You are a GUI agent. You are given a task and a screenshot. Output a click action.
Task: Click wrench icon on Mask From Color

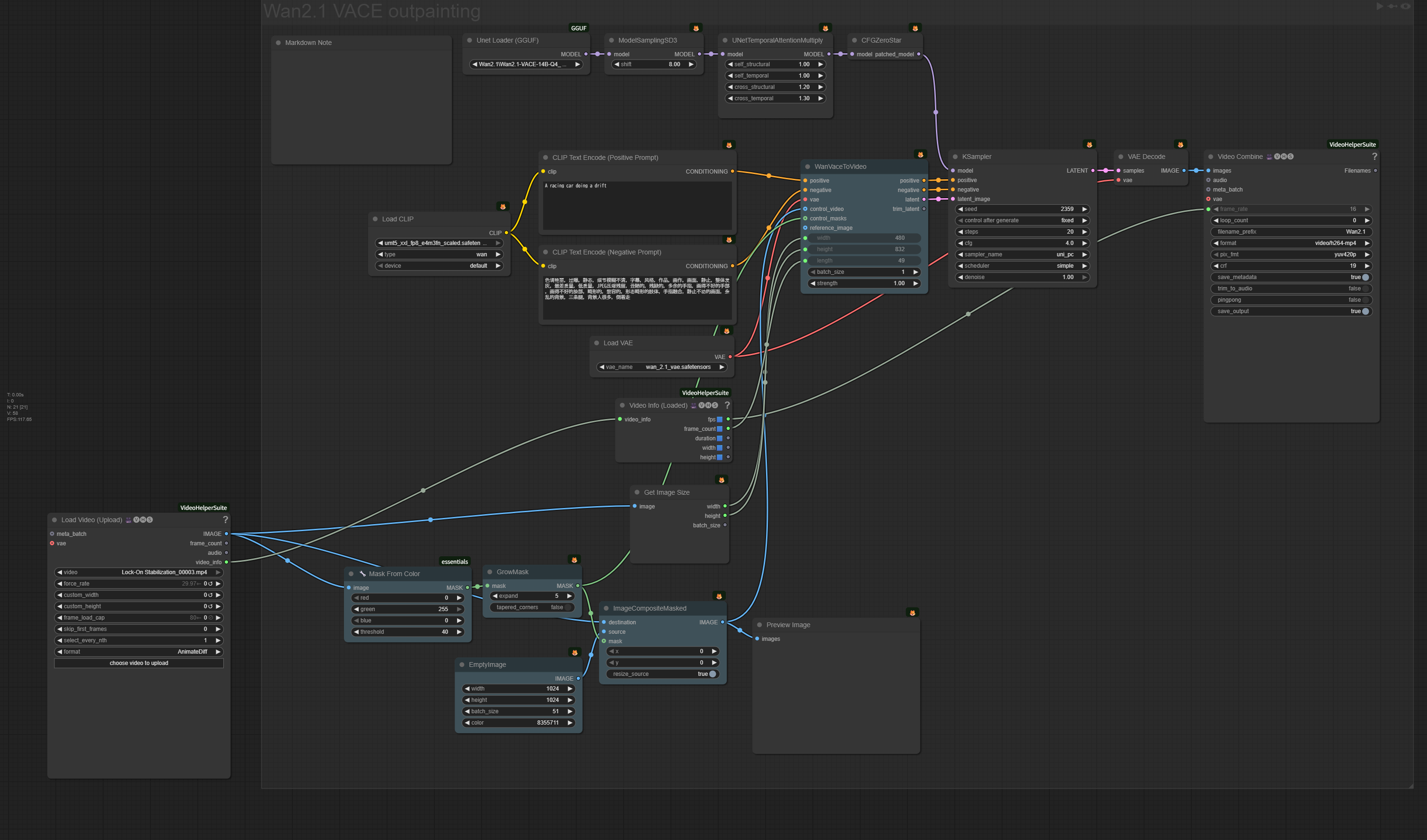(x=362, y=573)
